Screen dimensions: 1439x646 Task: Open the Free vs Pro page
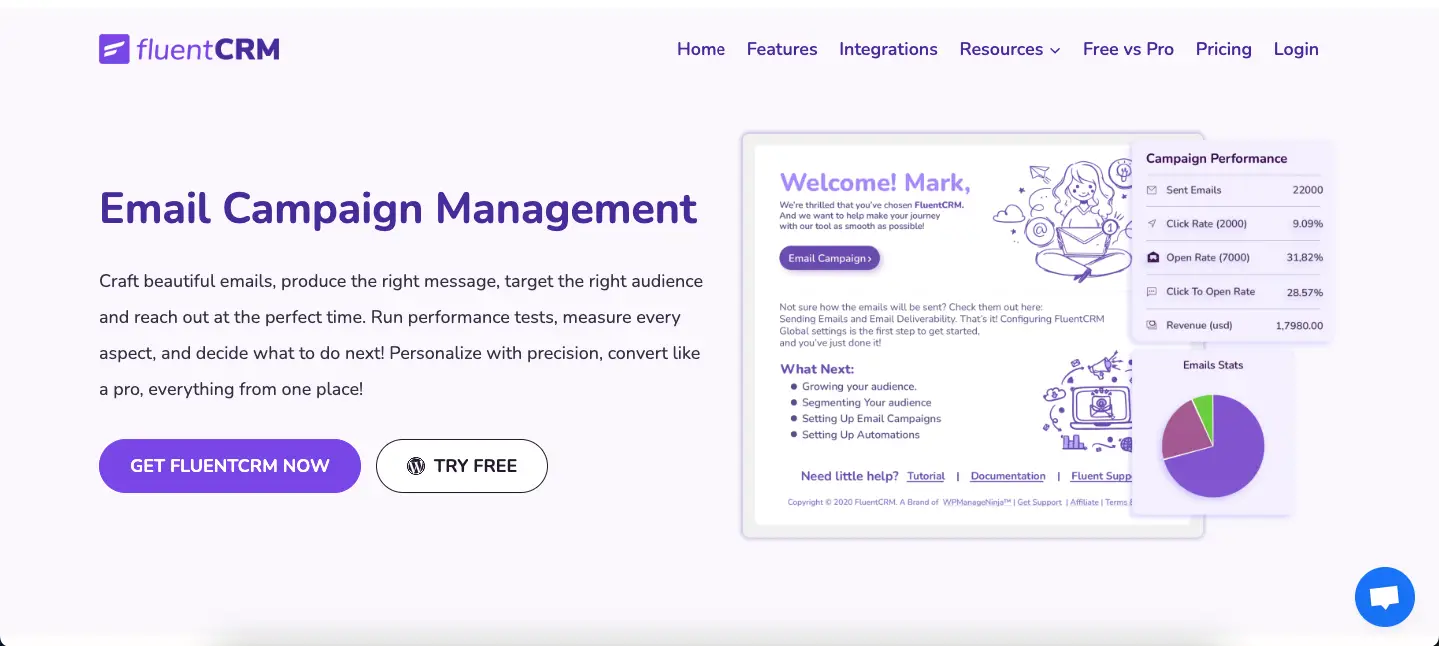tap(1128, 49)
